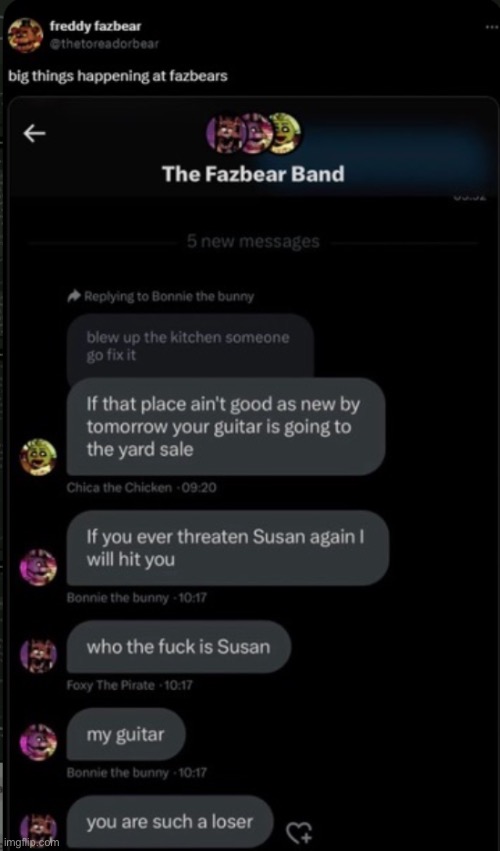Select the quoted "blew up the kitchen" message

tap(191, 347)
